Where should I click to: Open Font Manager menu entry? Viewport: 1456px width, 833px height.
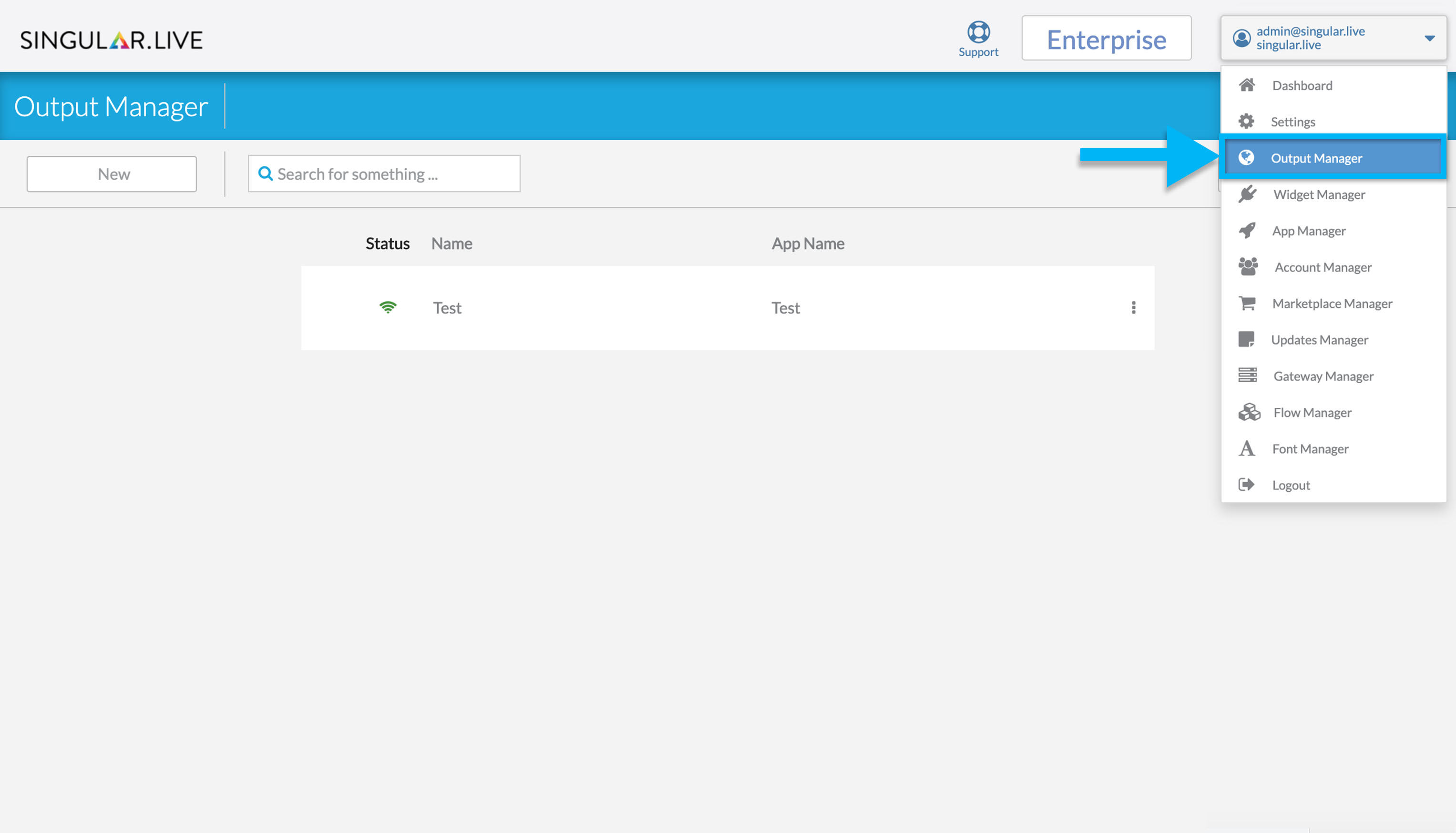point(1333,448)
